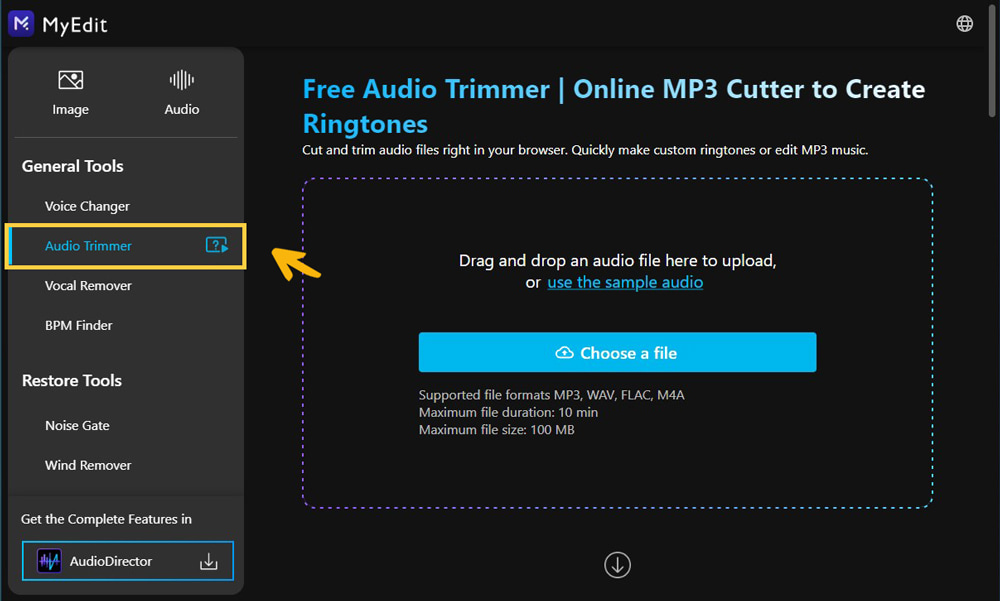Open the Vocal Remover tool
Image resolution: width=1000 pixels, height=601 pixels.
coord(87,285)
